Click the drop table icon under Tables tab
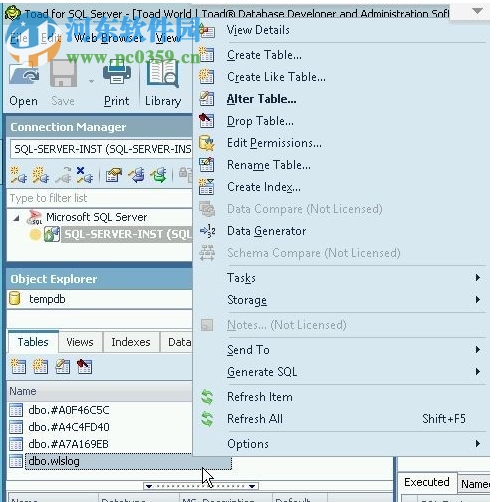The width and height of the screenshot is (497, 502). click(x=84, y=366)
